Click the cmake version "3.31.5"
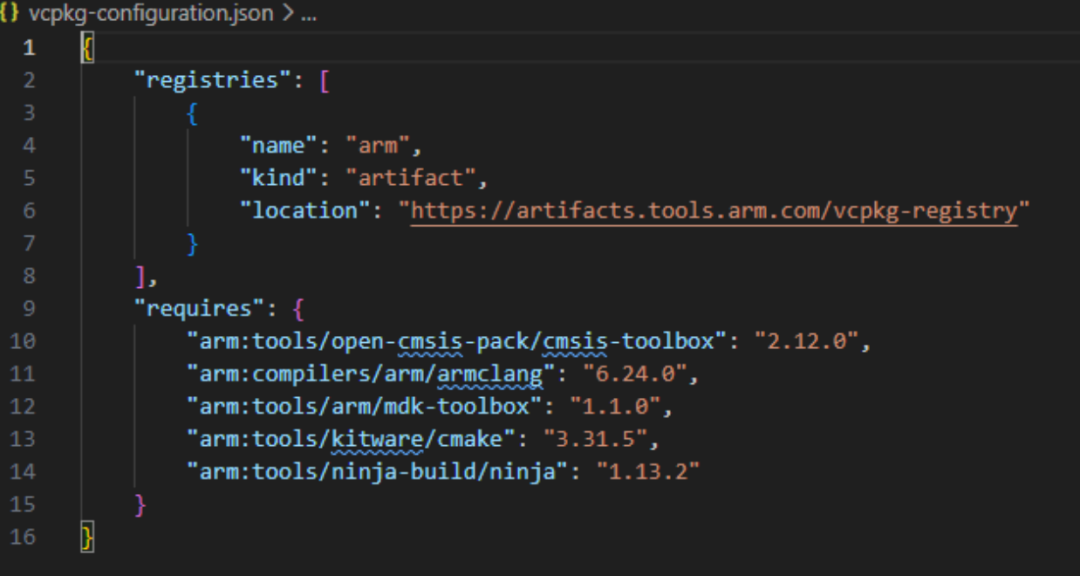 tap(595, 438)
